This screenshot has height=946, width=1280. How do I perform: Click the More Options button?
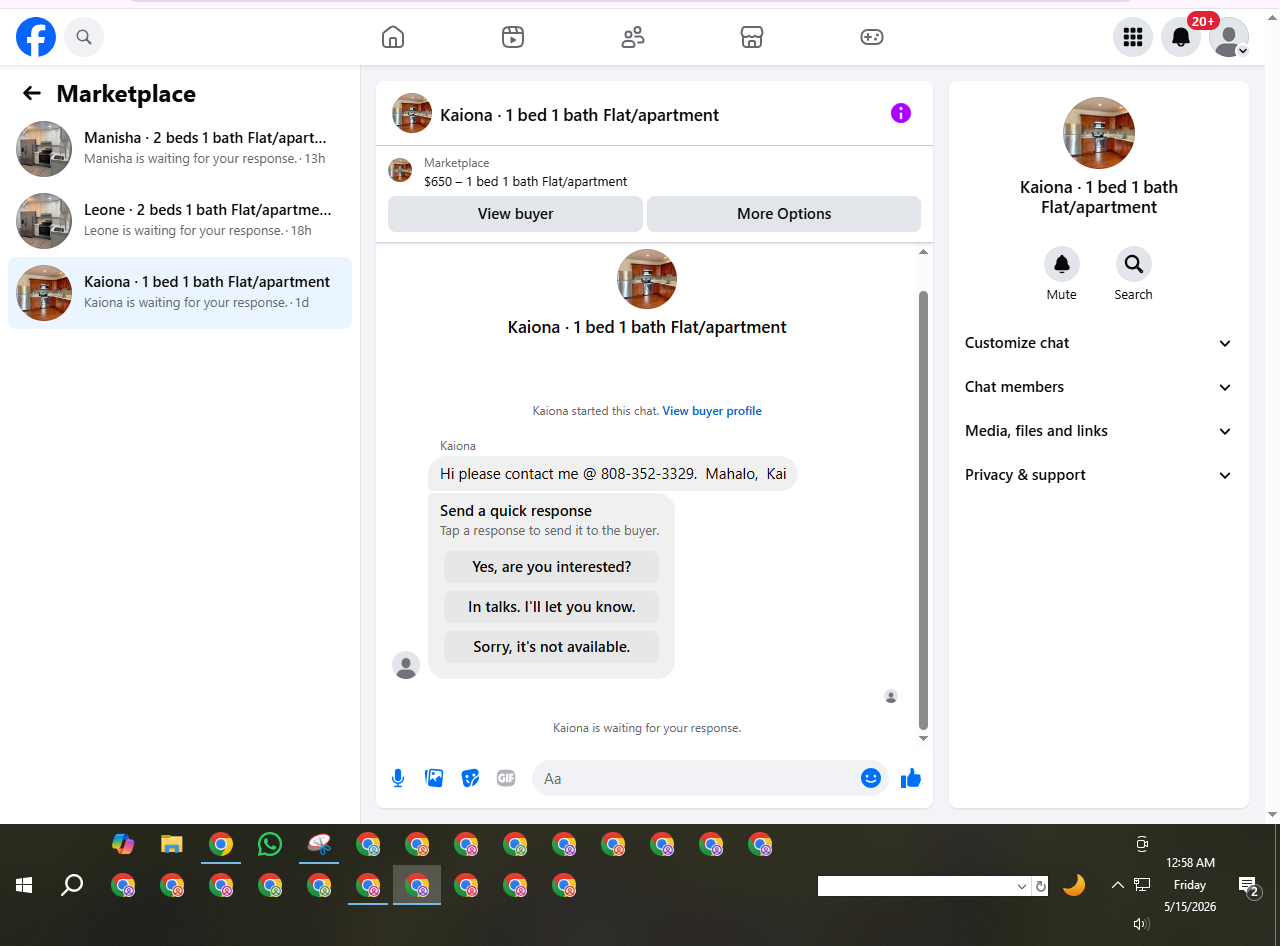784,213
